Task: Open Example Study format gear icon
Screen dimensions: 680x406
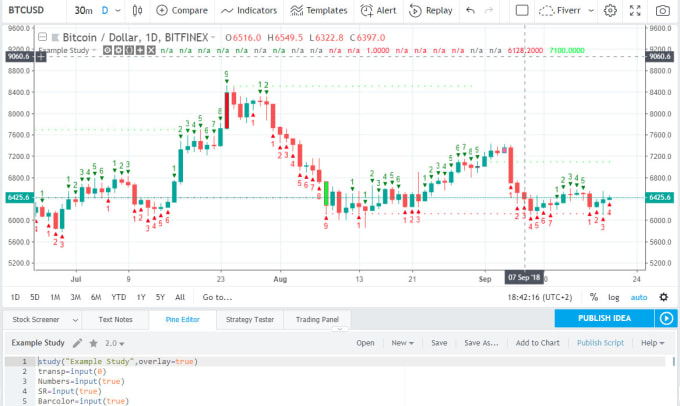Action: tap(118, 50)
